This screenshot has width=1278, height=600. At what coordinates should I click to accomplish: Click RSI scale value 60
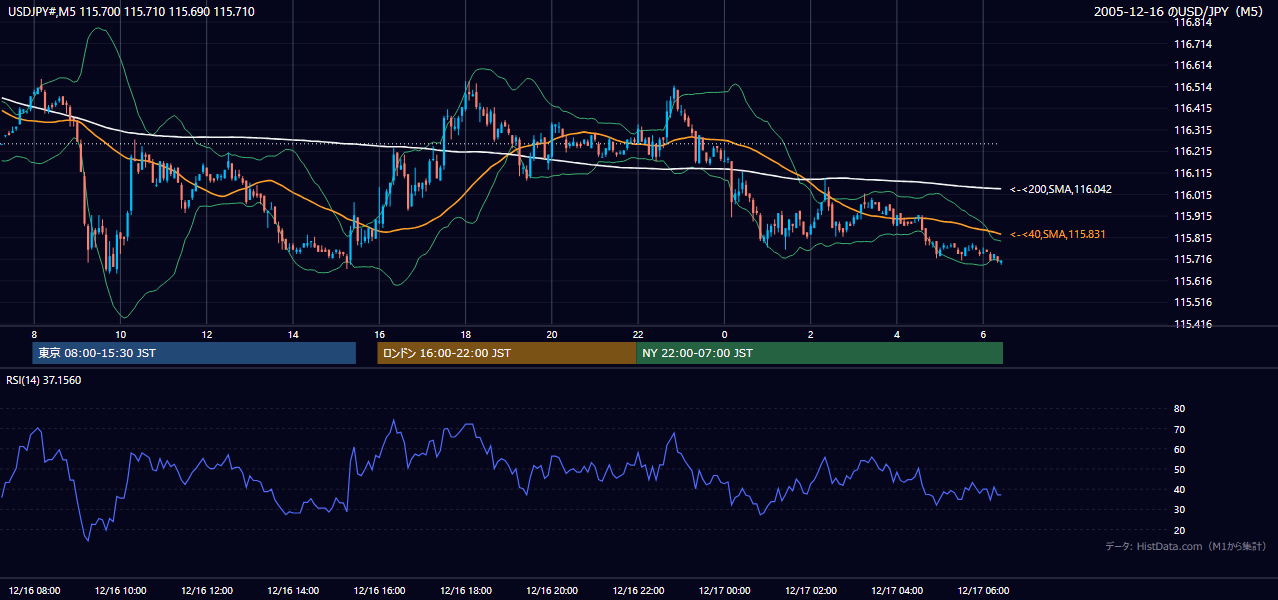click(x=1179, y=449)
